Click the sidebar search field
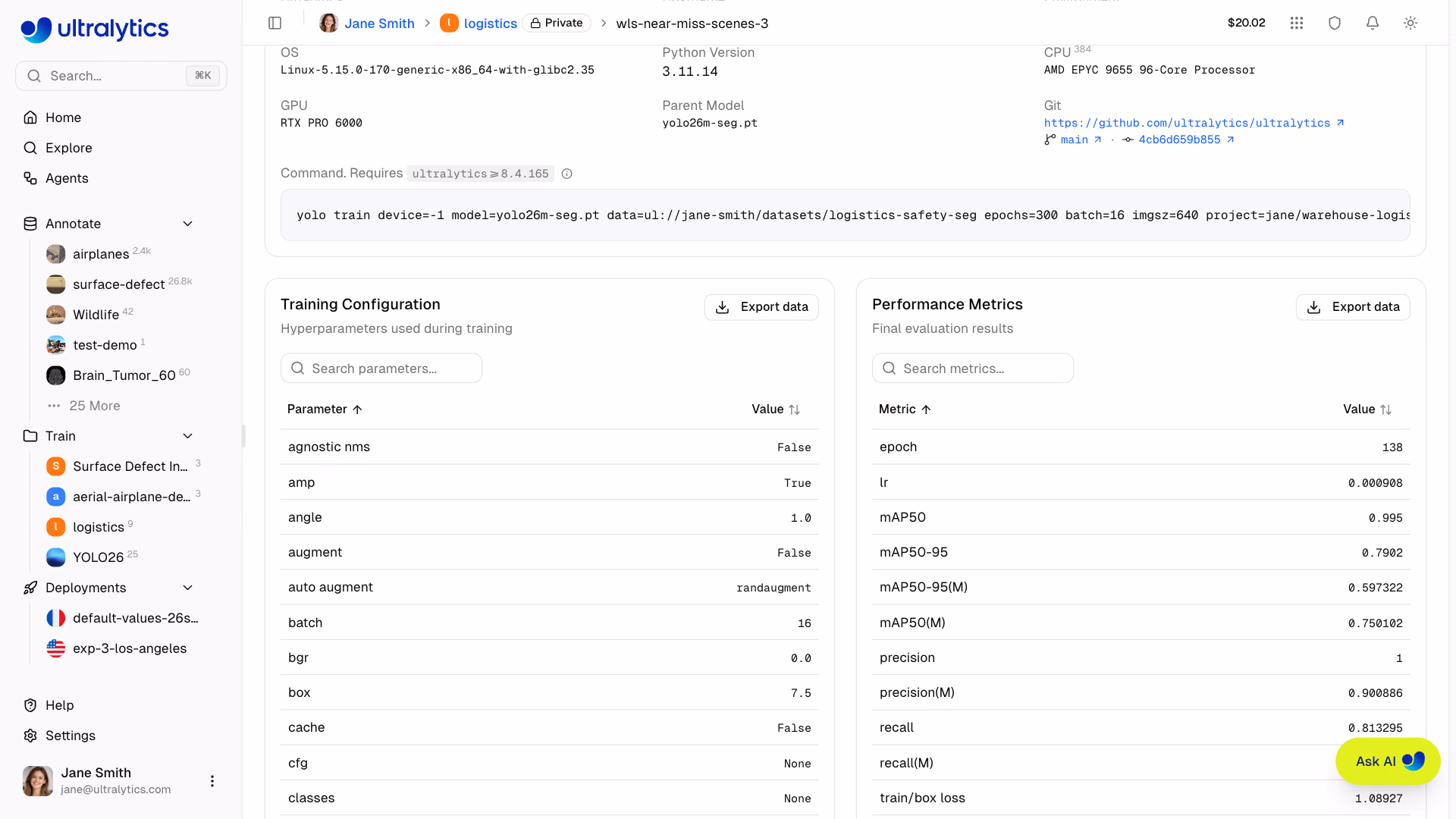The width and height of the screenshot is (1456, 819). click(x=121, y=76)
